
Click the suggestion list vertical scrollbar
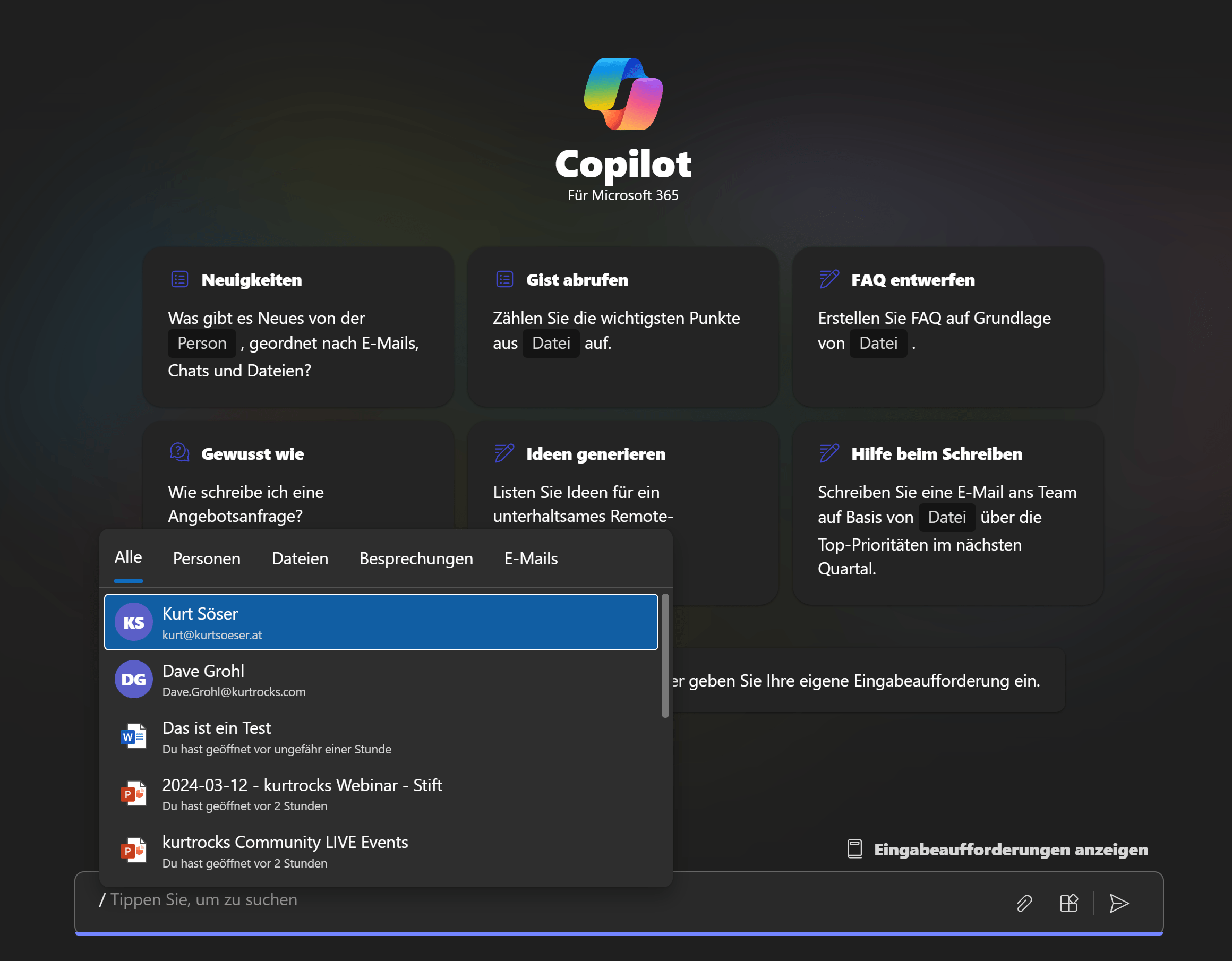point(665,655)
